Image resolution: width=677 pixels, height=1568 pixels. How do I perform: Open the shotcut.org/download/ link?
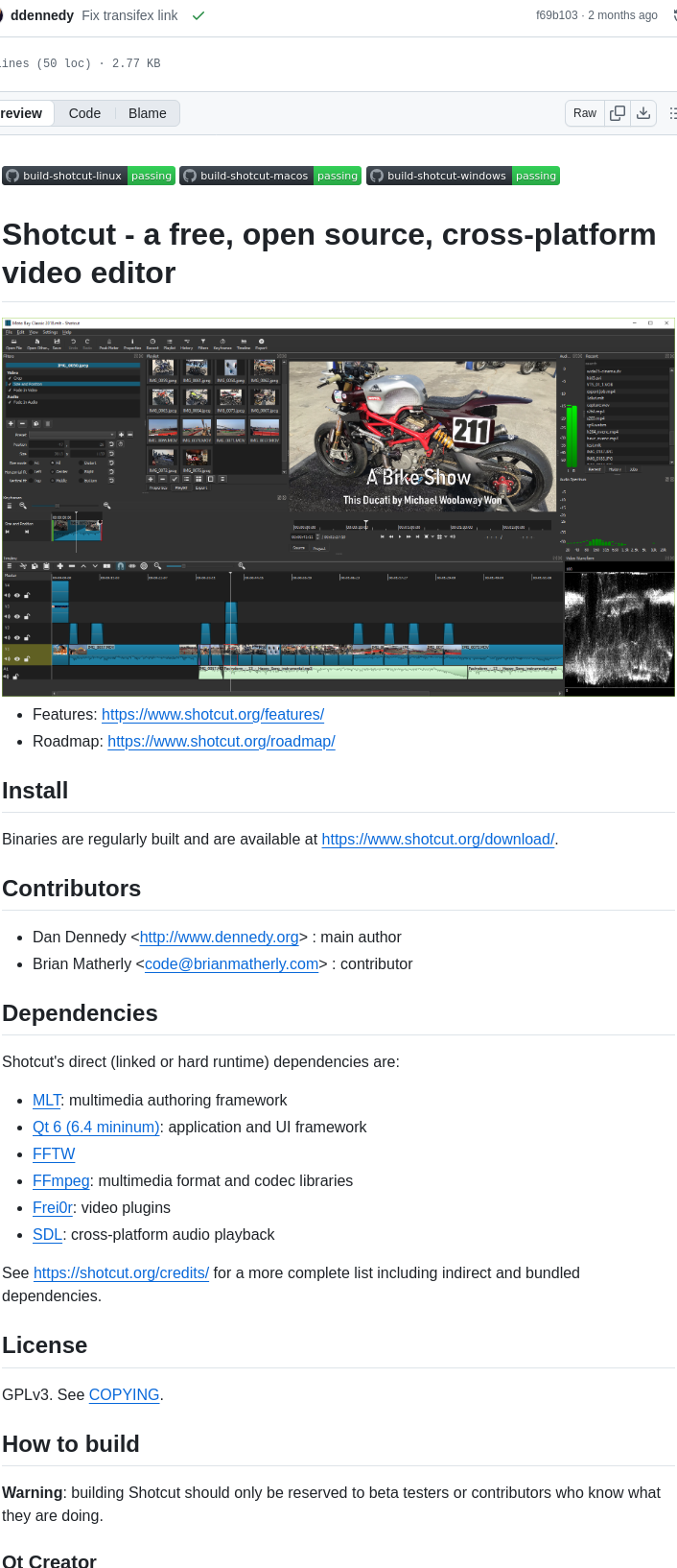click(x=438, y=839)
